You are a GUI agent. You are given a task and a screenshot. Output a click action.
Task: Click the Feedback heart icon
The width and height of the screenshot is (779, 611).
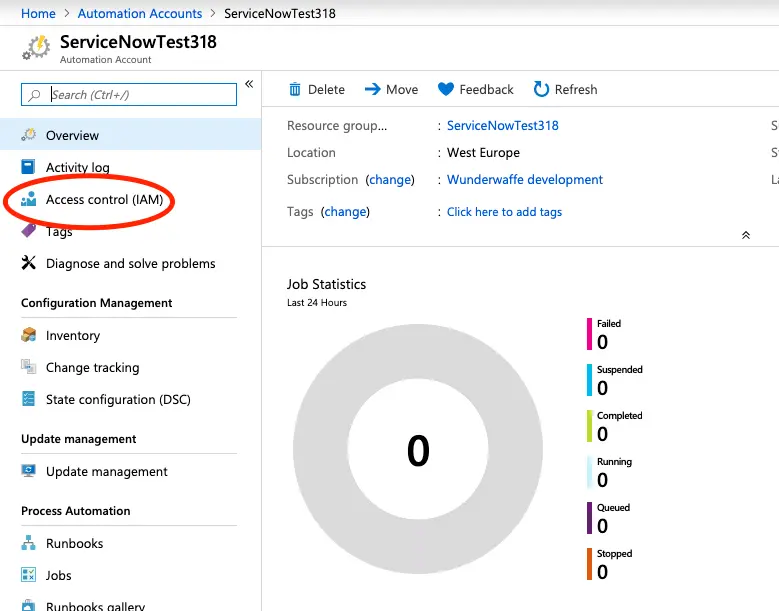[446, 89]
